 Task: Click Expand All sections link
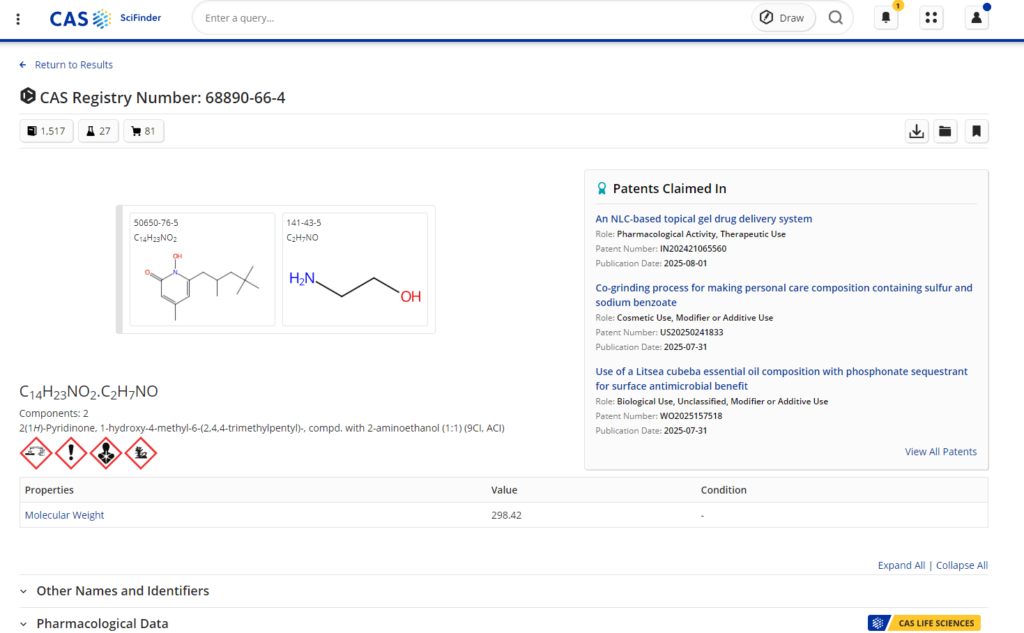point(901,565)
